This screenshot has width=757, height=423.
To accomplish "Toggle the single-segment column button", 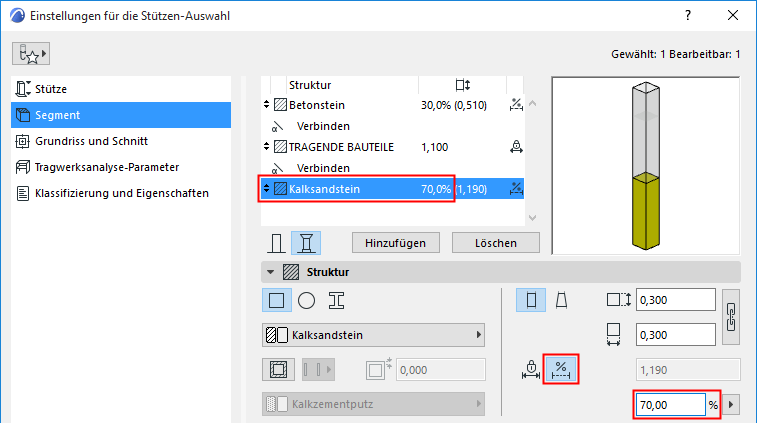I will coord(276,243).
